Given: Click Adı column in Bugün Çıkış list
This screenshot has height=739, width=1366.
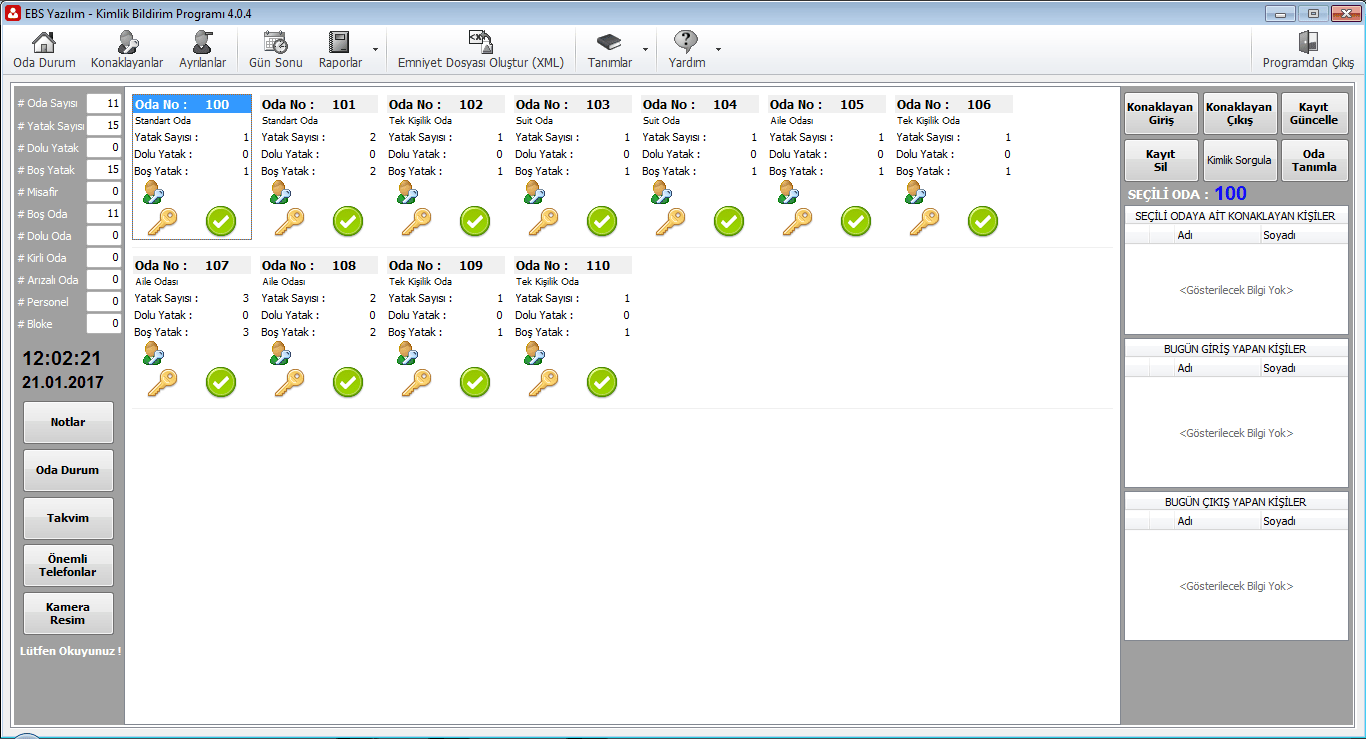Looking at the screenshot, I should (x=1217, y=521).
